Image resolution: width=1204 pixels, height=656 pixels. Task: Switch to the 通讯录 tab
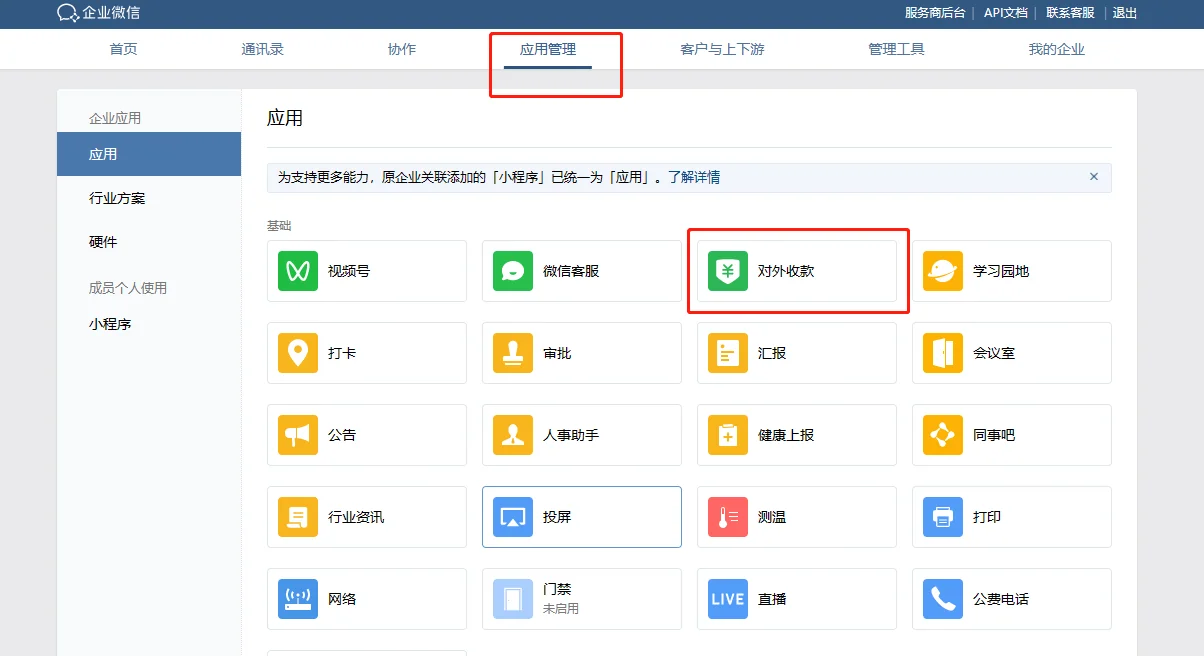click(262, 49)
